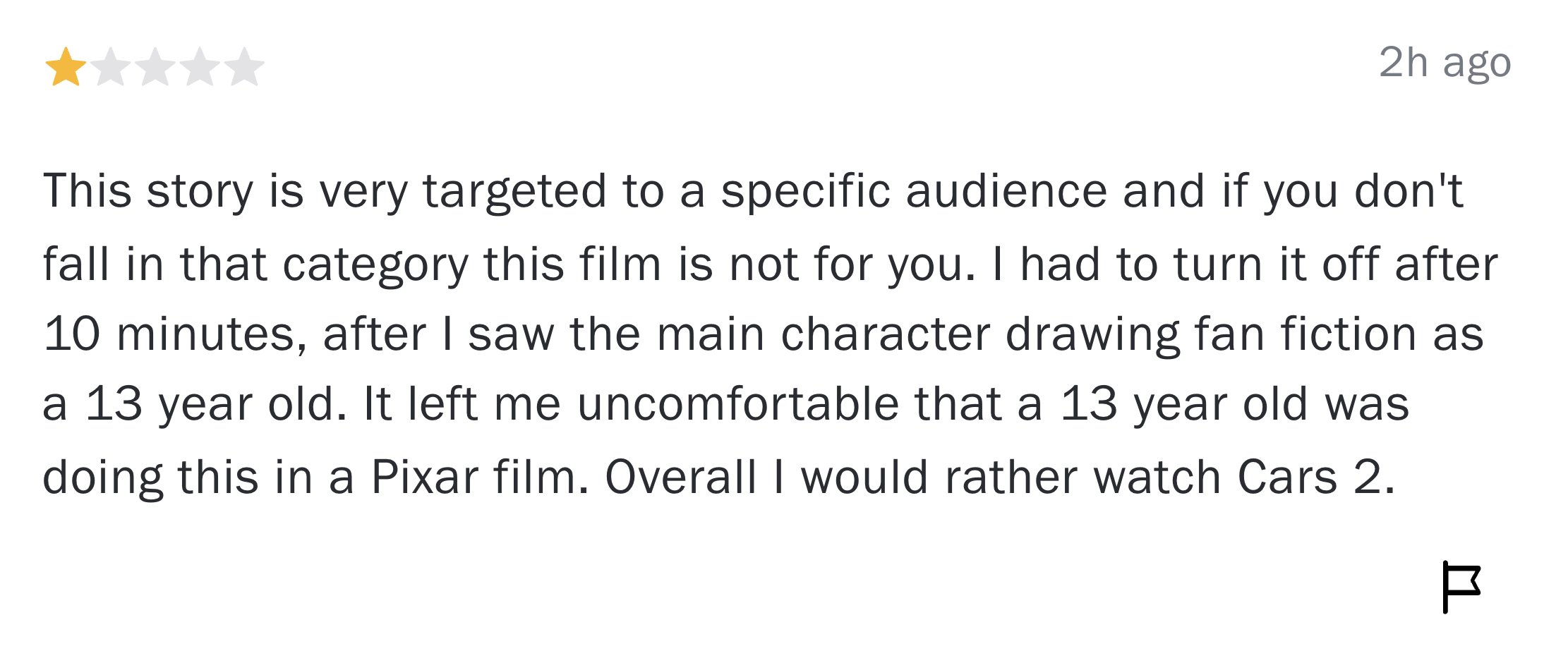This screenshot has height=663, width=1568.
Task: Click the words "specific audience" in the review
Action: click(914, 192)
